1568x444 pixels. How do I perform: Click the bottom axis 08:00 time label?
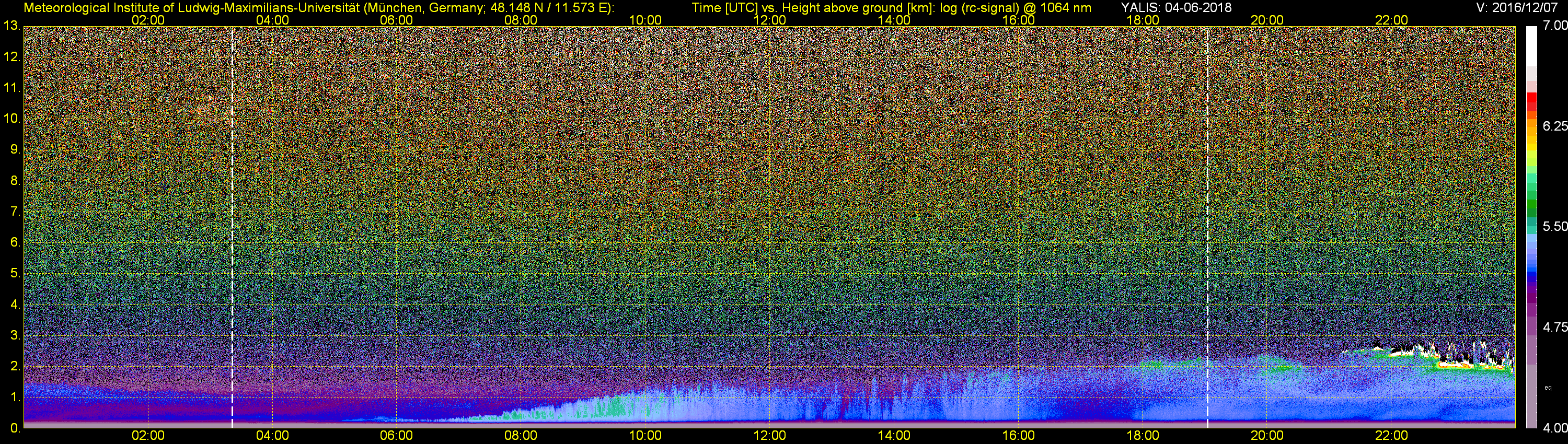(x=521, y=436)
